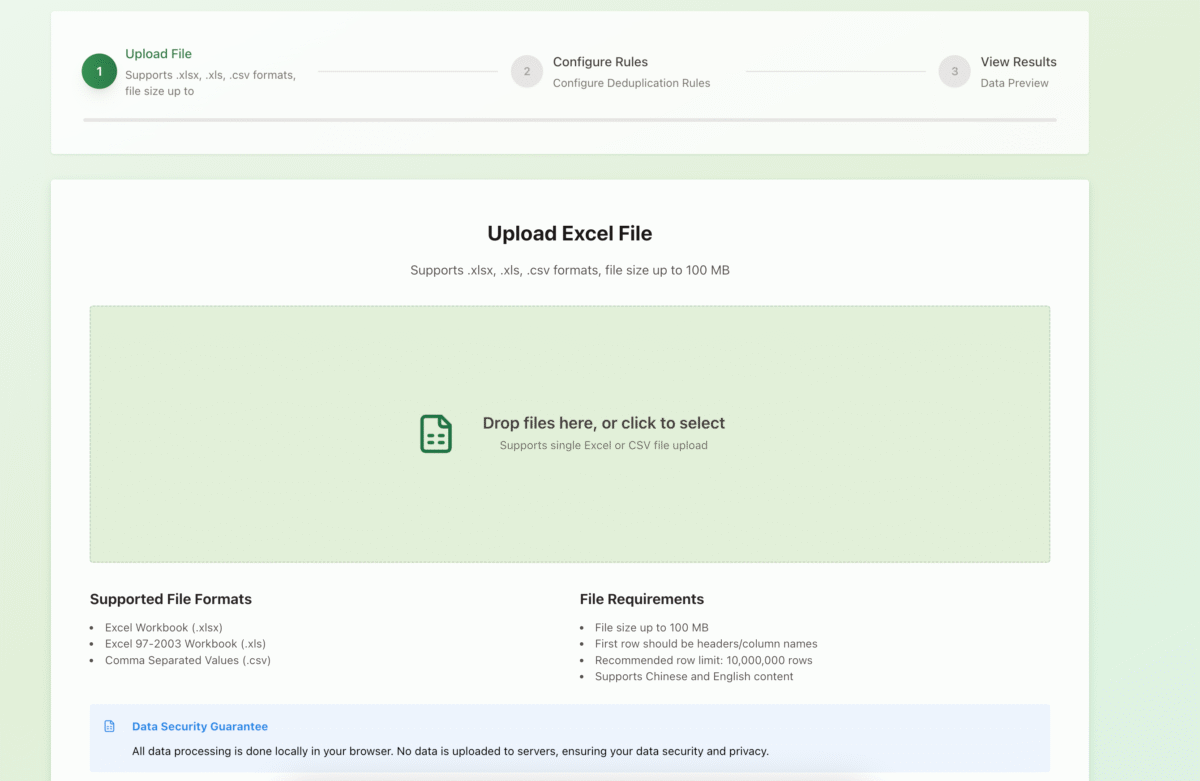Click 'Configure Deduplication Rules' step description
The image size is (1200, 781).
point(632,83)
